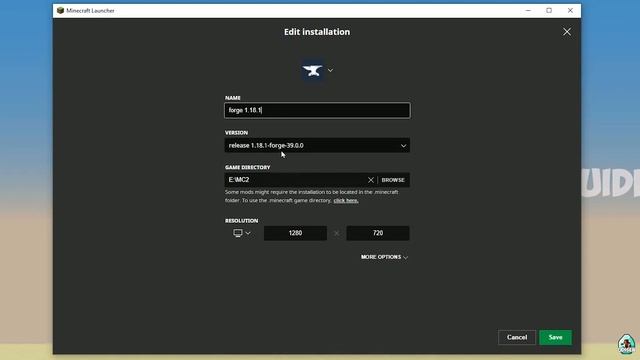Screen dimensions: 640x360
Task: Save the installation
Action: (x=556, y=338)
